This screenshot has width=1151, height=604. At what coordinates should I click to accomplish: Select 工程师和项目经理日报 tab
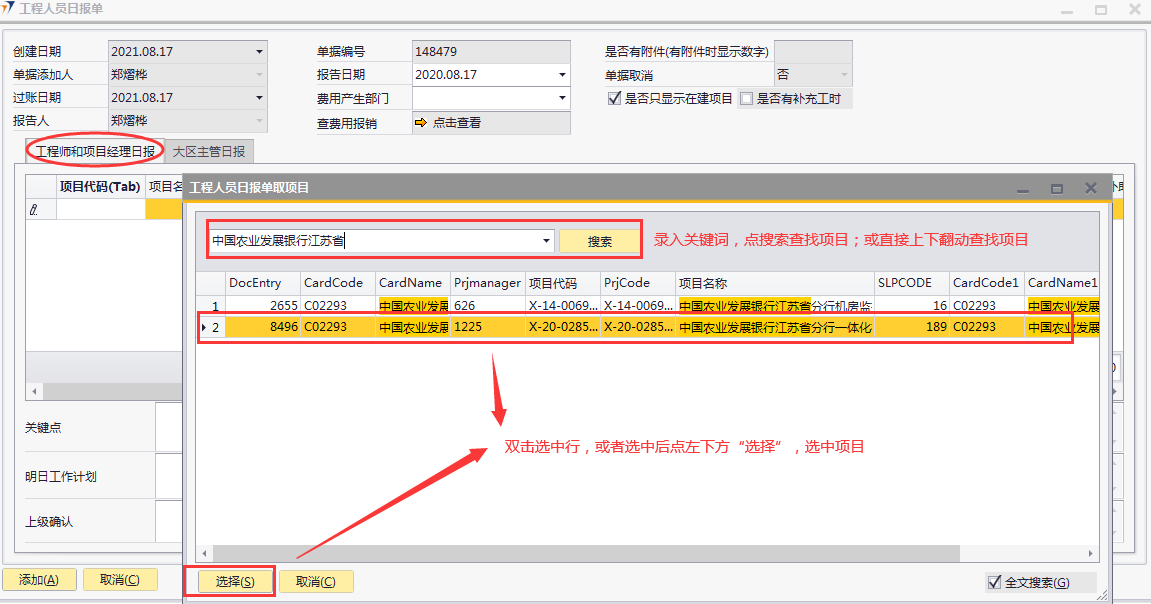95,151
